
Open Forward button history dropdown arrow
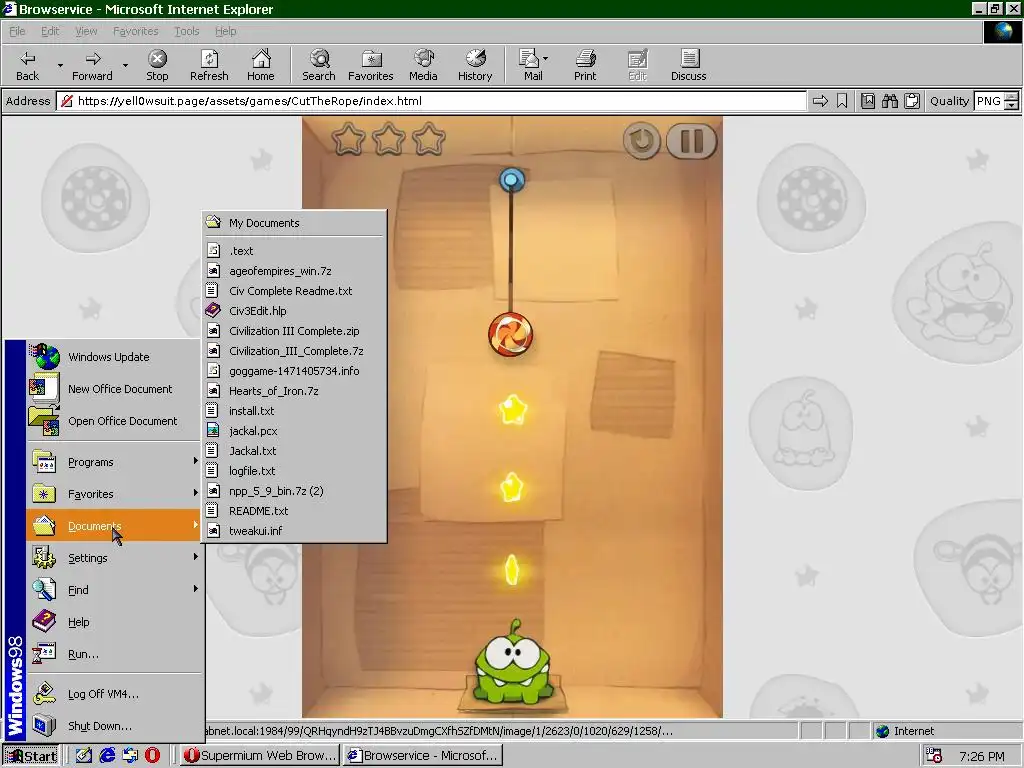click(x=125, y=65)
